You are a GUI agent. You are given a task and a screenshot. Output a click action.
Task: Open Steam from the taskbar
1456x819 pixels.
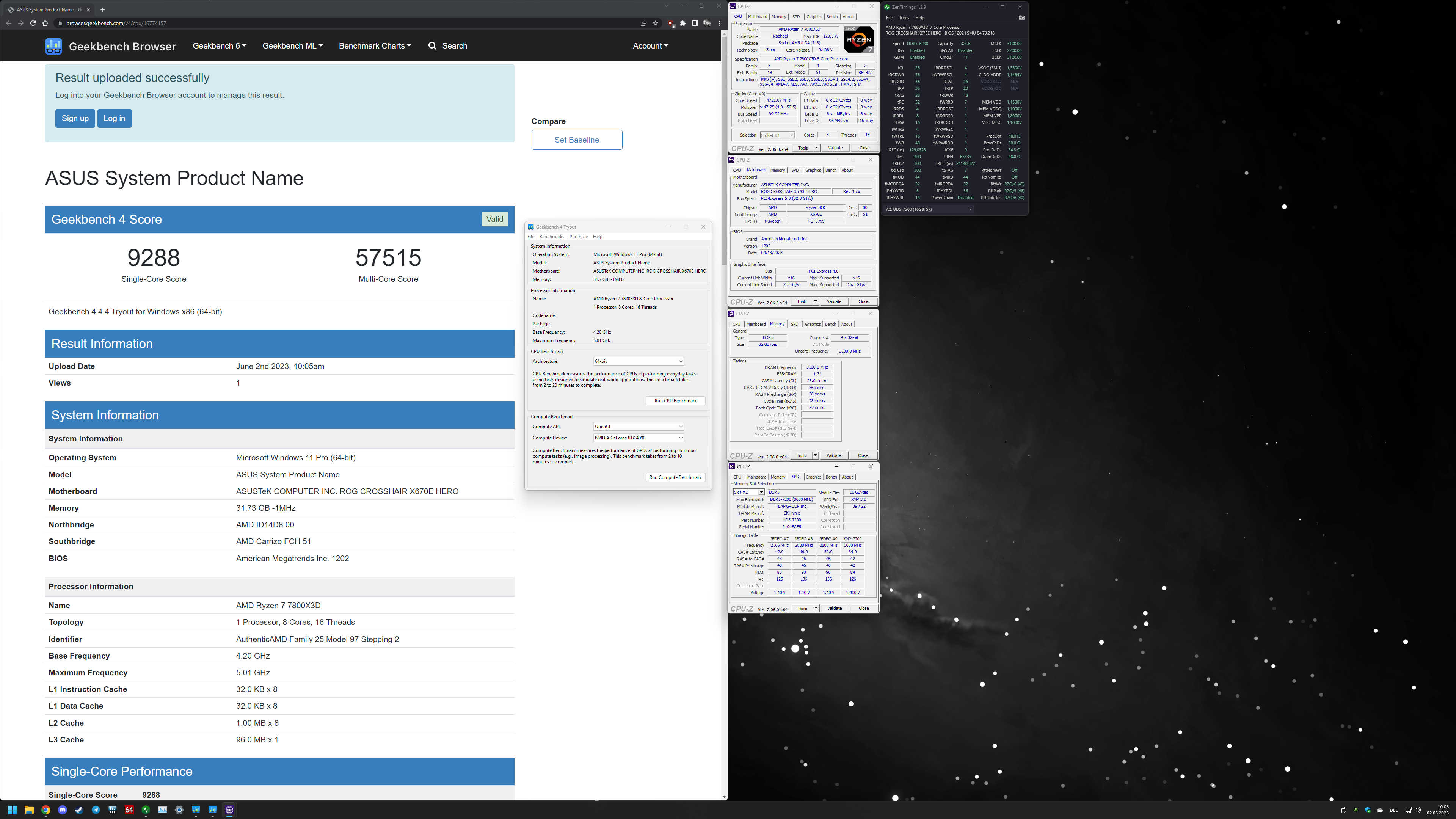click(x=79, y=810)
